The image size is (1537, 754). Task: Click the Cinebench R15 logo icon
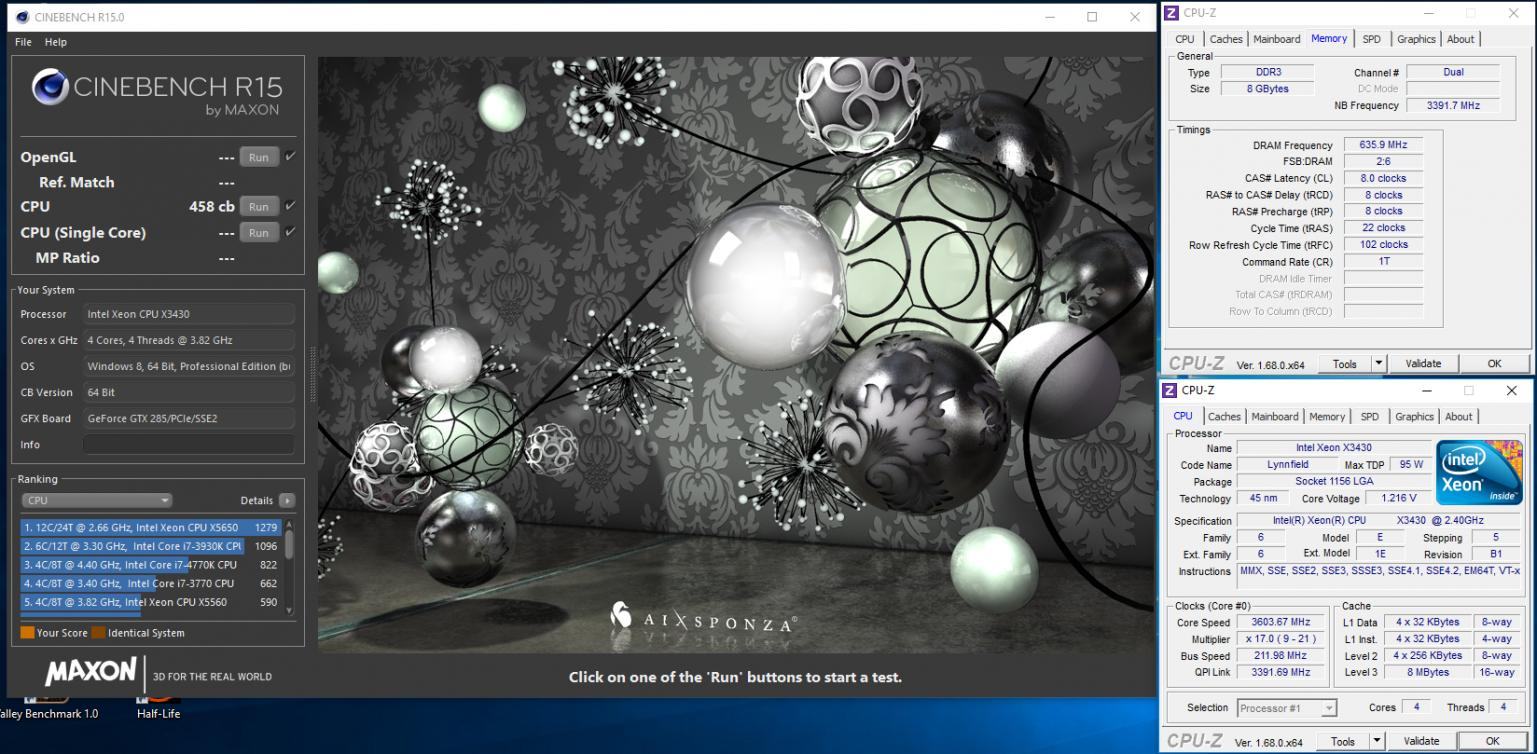pyautogui.click(x=51, y=88)
